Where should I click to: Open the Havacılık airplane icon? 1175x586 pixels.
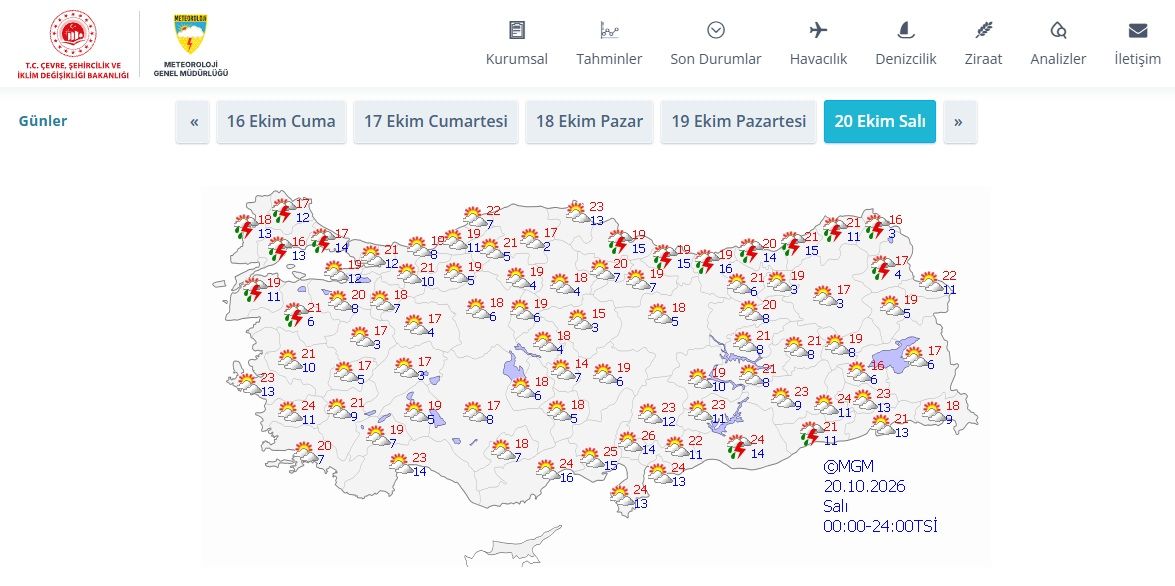818,30
